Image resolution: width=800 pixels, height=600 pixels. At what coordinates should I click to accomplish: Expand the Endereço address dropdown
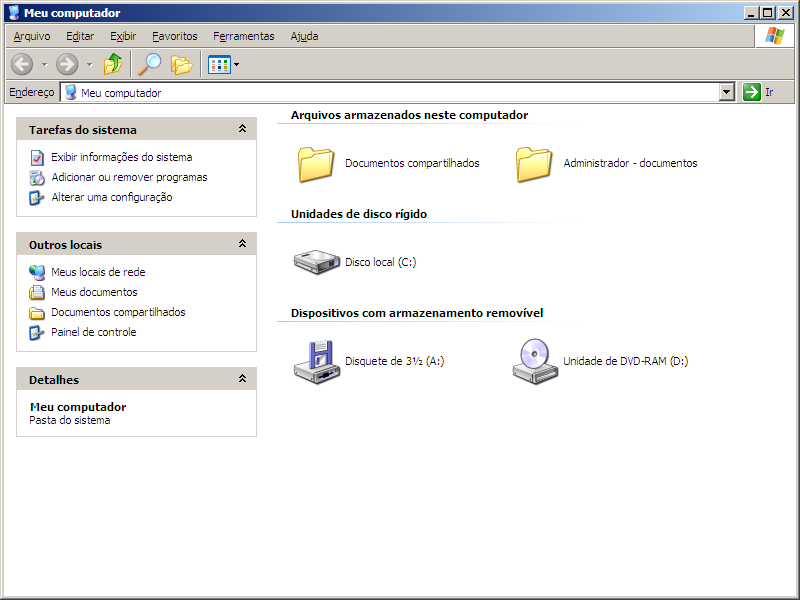coord(727,92)
